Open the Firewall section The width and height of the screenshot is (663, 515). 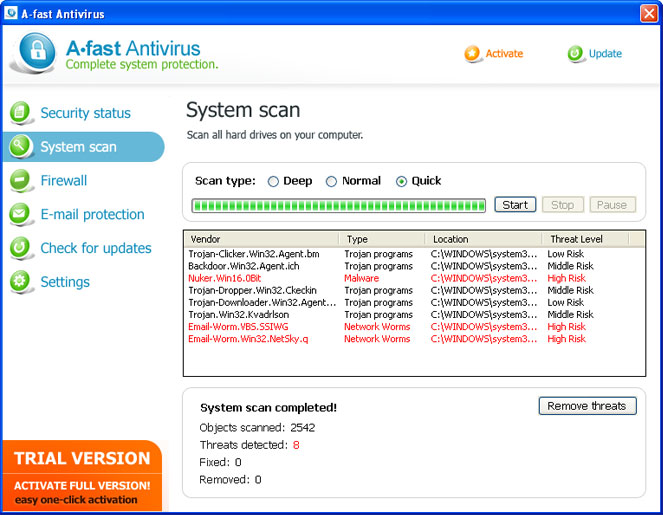click(x=63, y=181)
